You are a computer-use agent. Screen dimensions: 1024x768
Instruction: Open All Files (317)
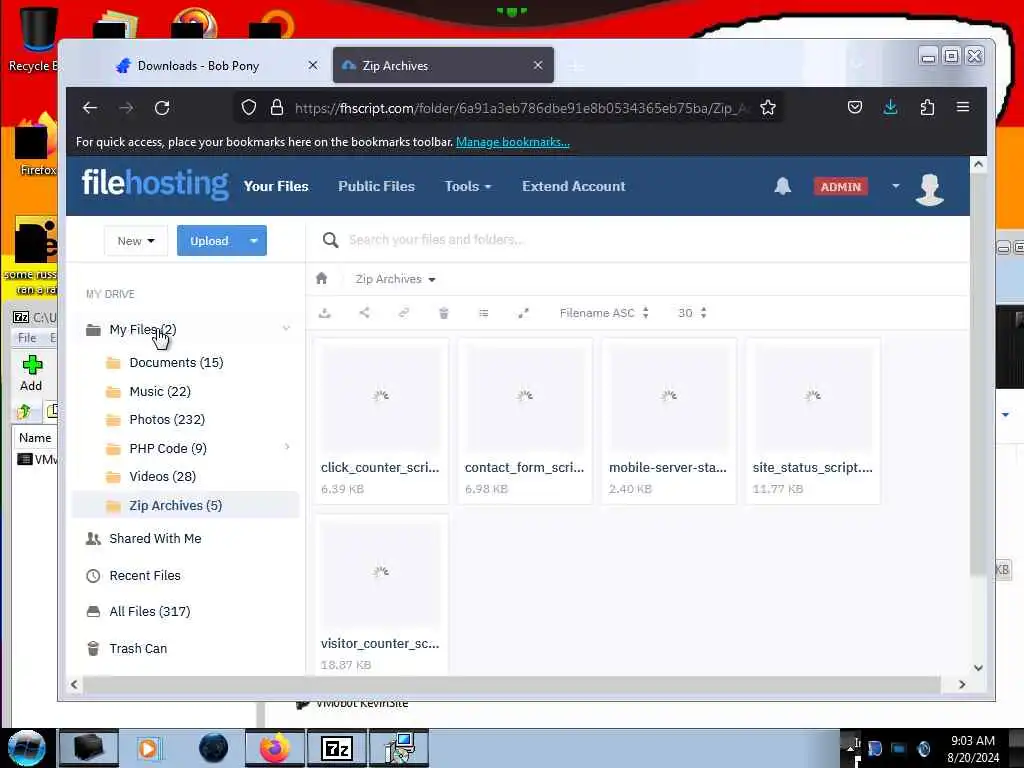(150, 611)
